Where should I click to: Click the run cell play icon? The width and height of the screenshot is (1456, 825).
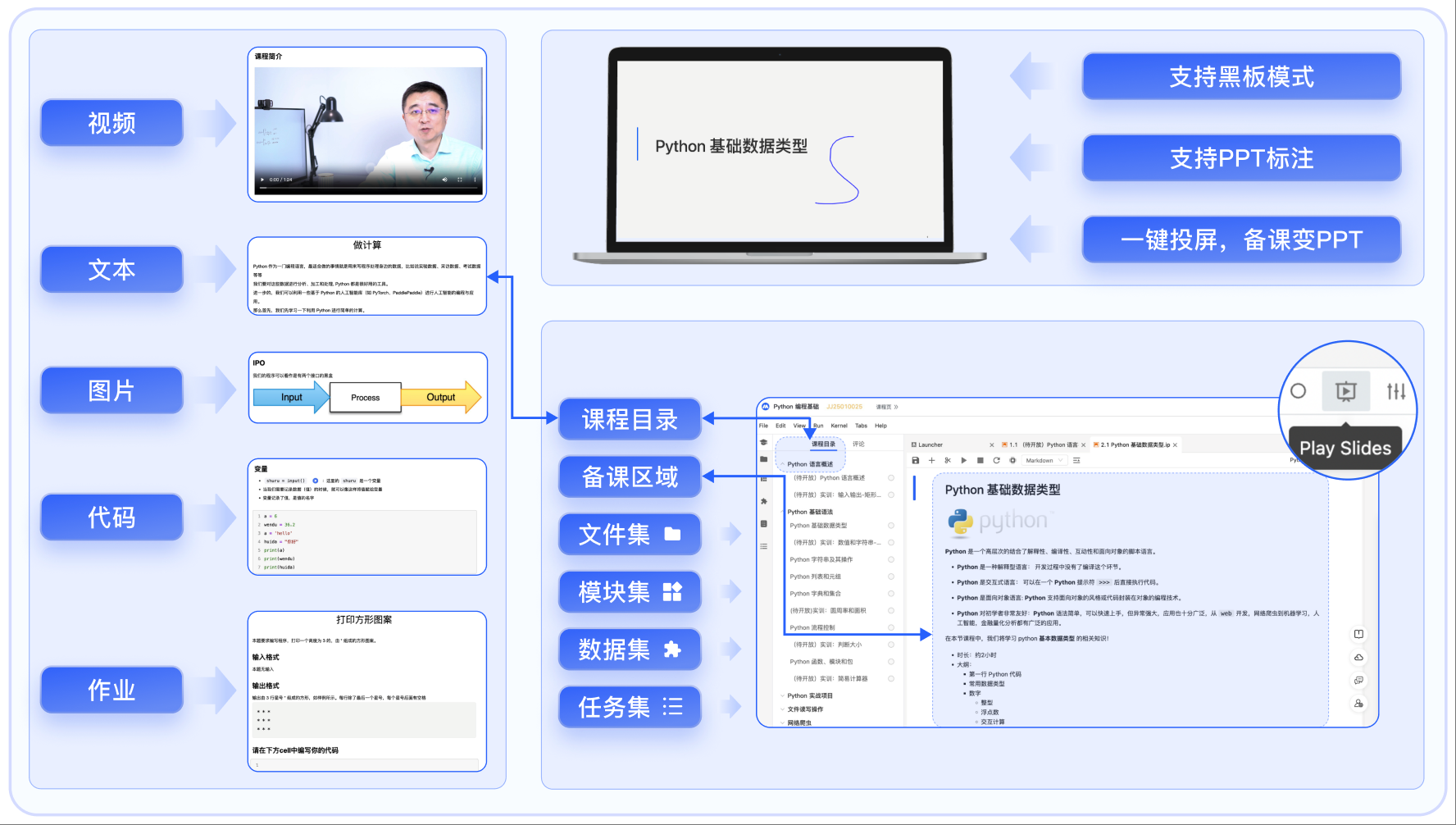[x=963, y=461]
